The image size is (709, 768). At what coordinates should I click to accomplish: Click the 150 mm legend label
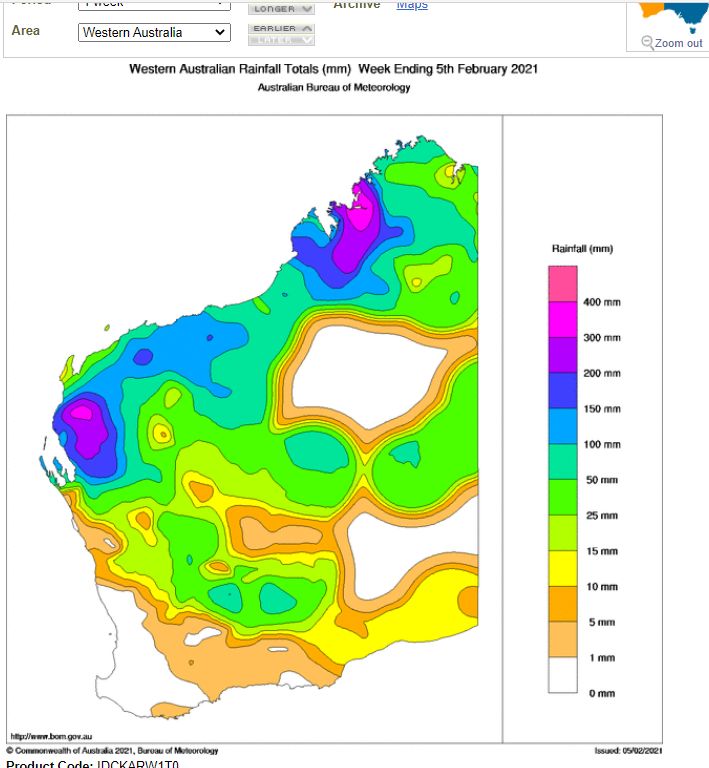pos(602,409)
